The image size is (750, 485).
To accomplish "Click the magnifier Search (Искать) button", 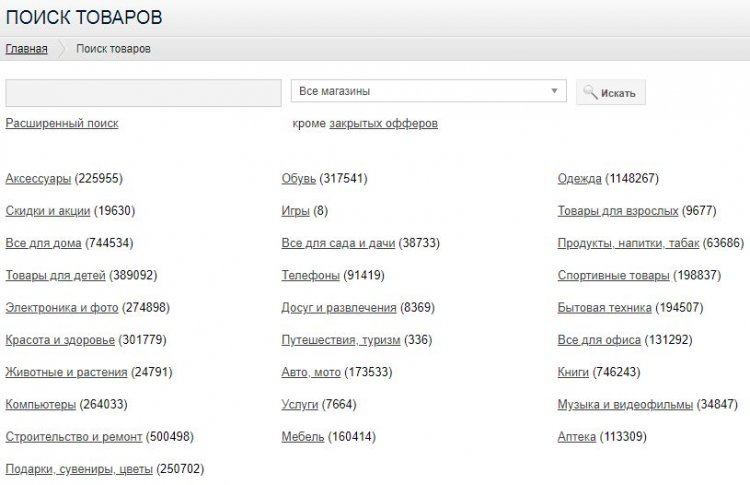I will 611,93.
